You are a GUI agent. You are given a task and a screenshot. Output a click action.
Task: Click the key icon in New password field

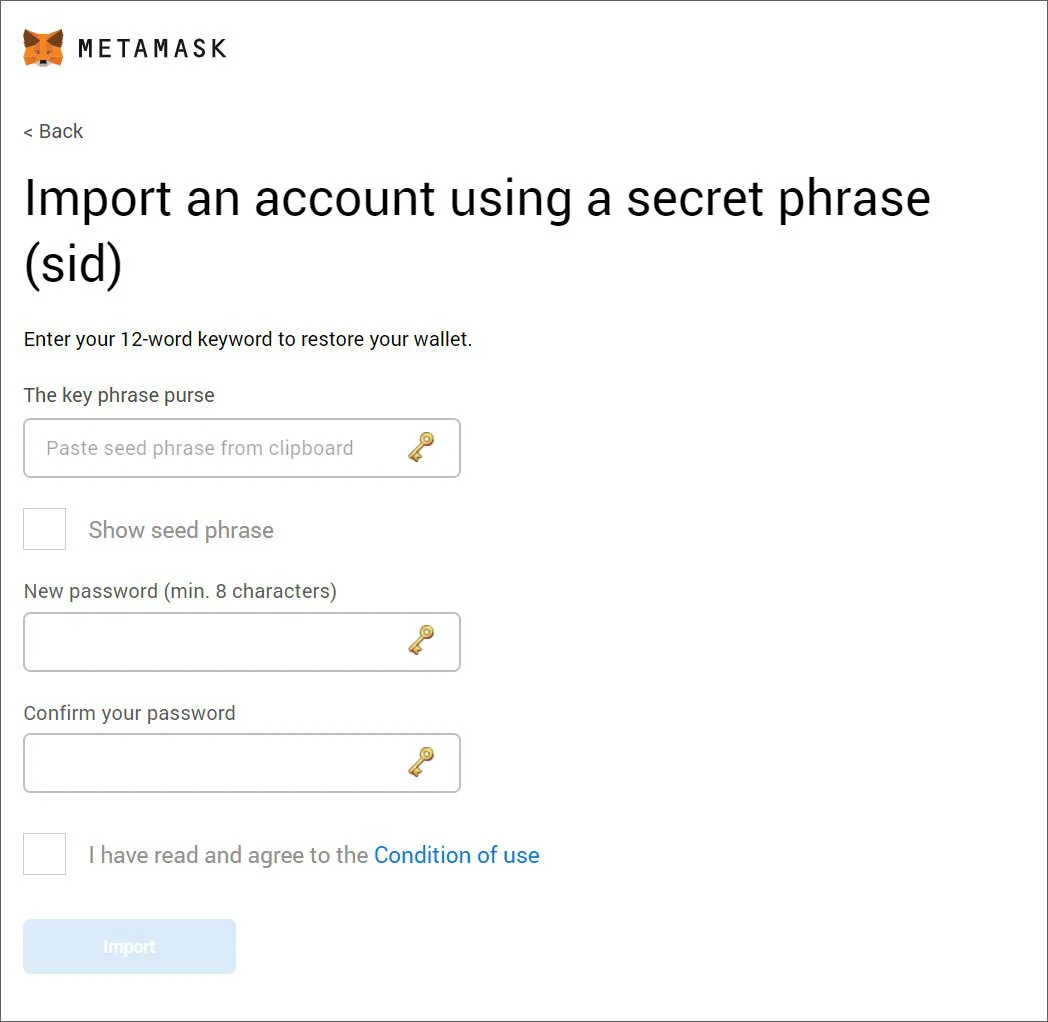pos(421,640)
